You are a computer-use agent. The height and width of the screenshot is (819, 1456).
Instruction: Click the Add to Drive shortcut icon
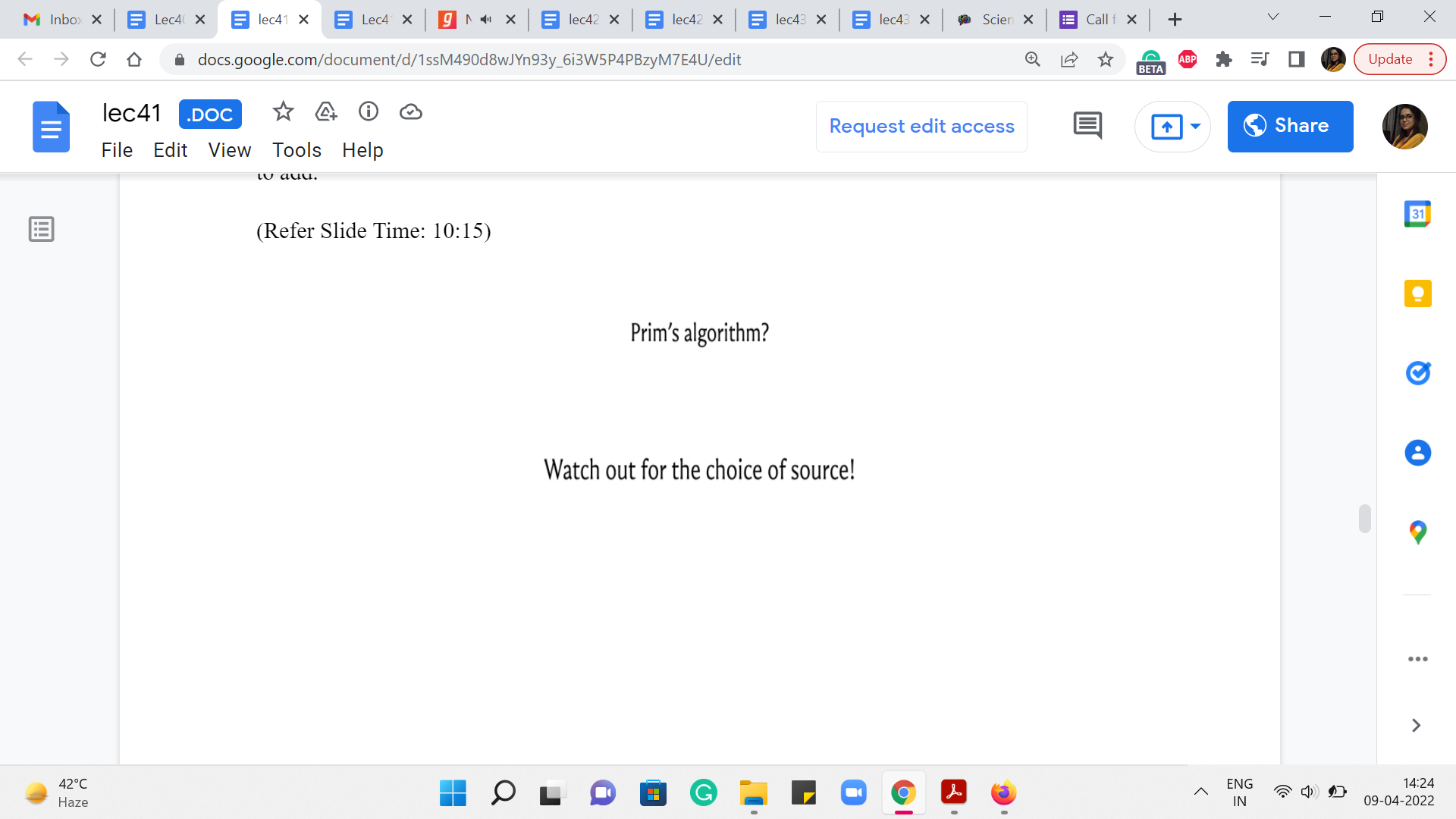click(x=325, y=112)
